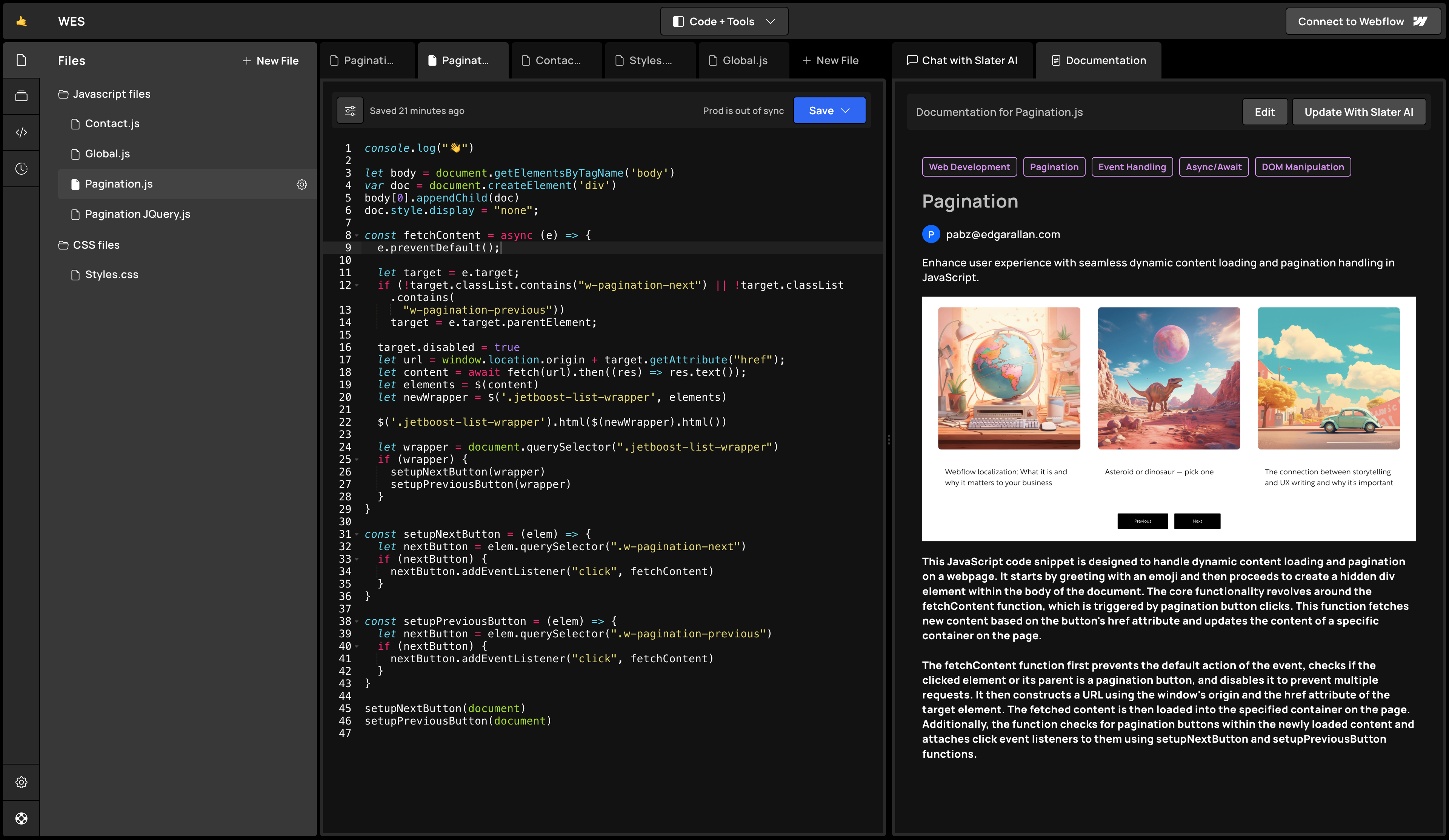1449x840 pixels.
Task: Click Update With Slater AI
Action: point(1359,112)
